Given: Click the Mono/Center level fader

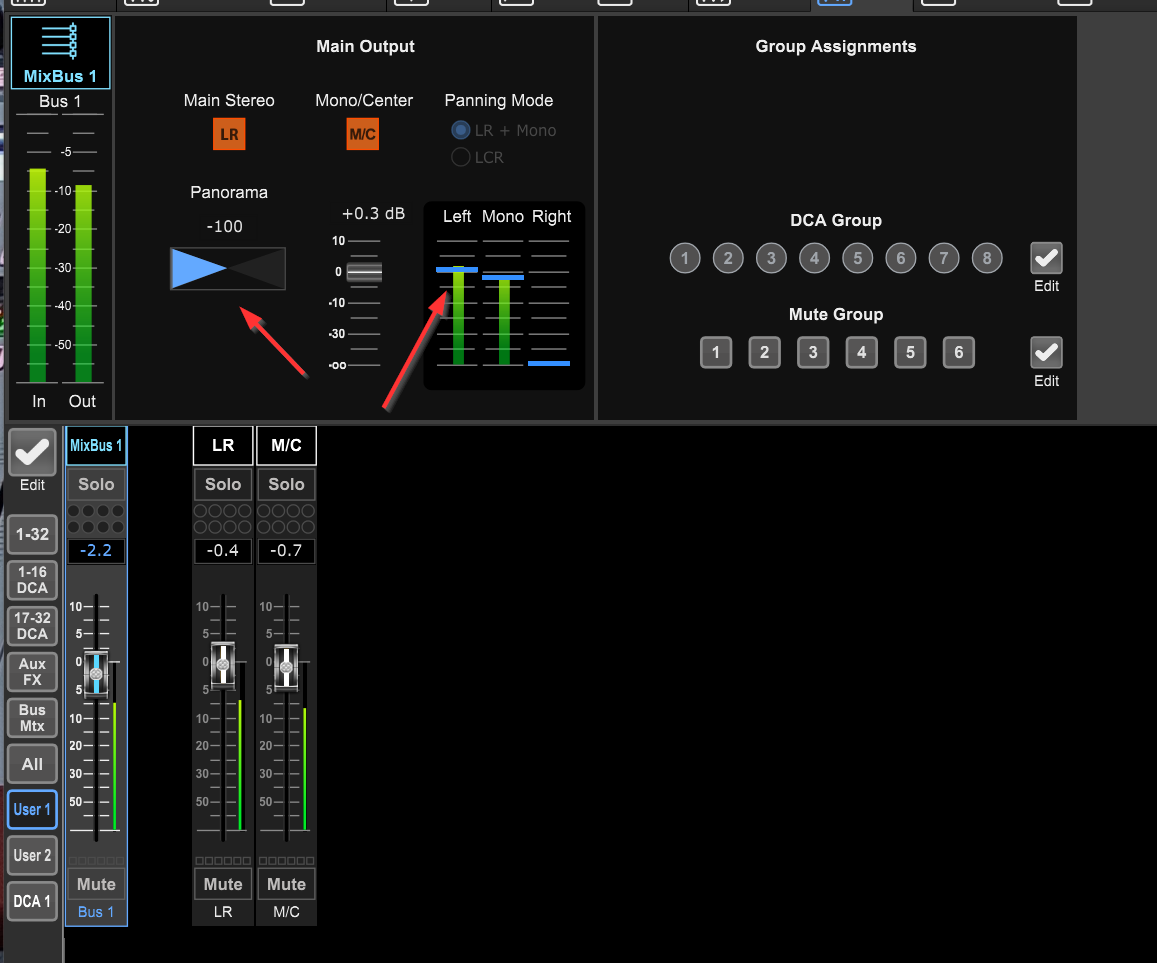Looking at the screenshot, I should [365, 272].
